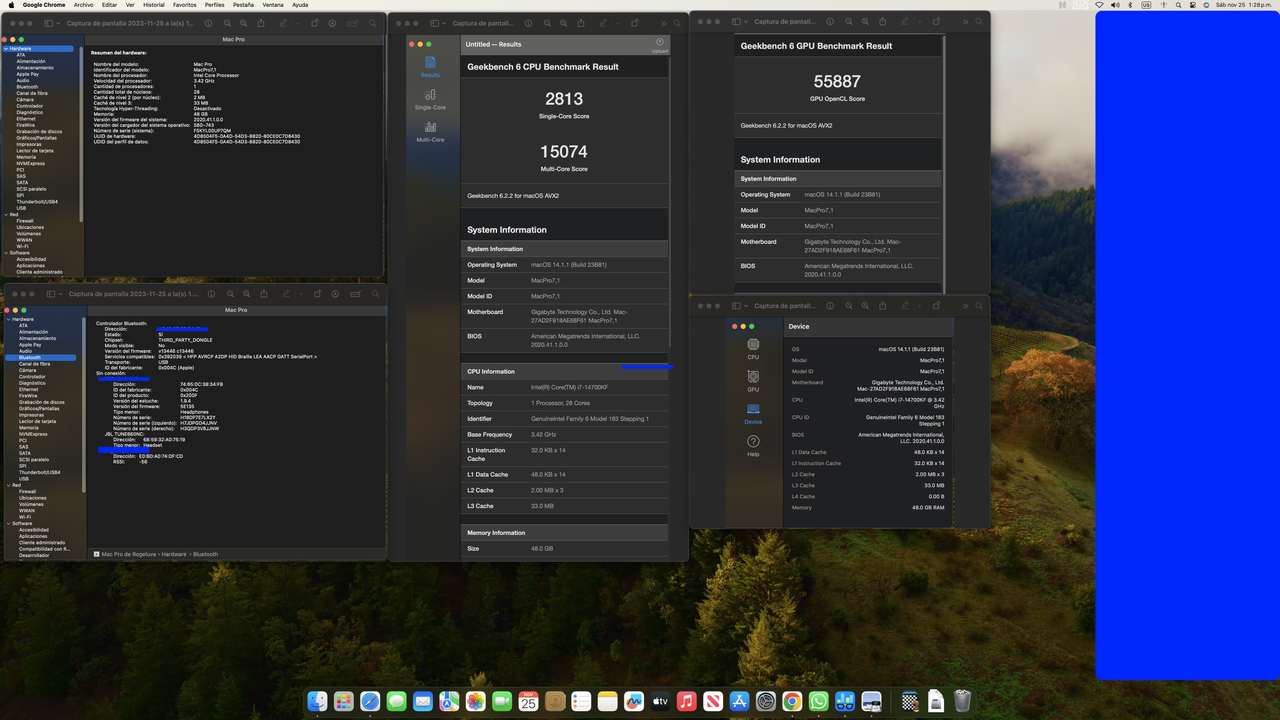Toggle sidebar in Device info Preview window
The height and width of the screenshot is (720, 1280).
[x=736, y=306]
